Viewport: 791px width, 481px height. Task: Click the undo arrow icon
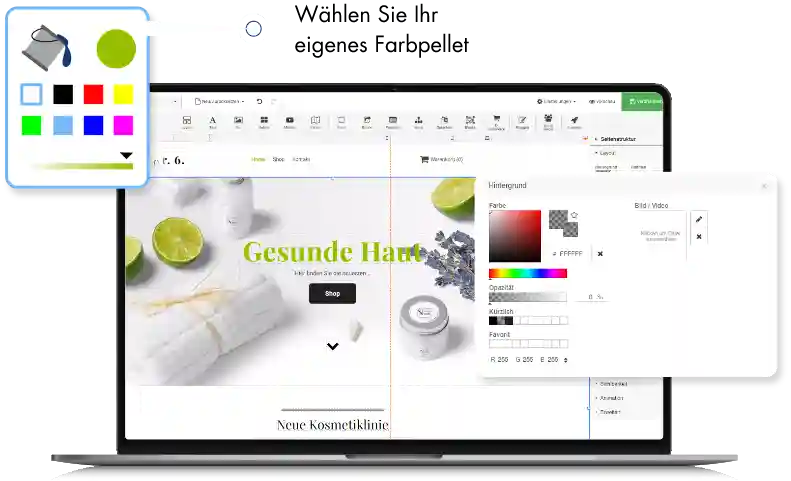[x=260, y=101]
